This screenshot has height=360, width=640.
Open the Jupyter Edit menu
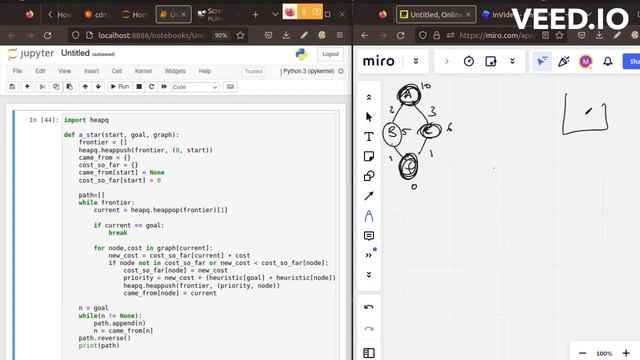point(40,71)
